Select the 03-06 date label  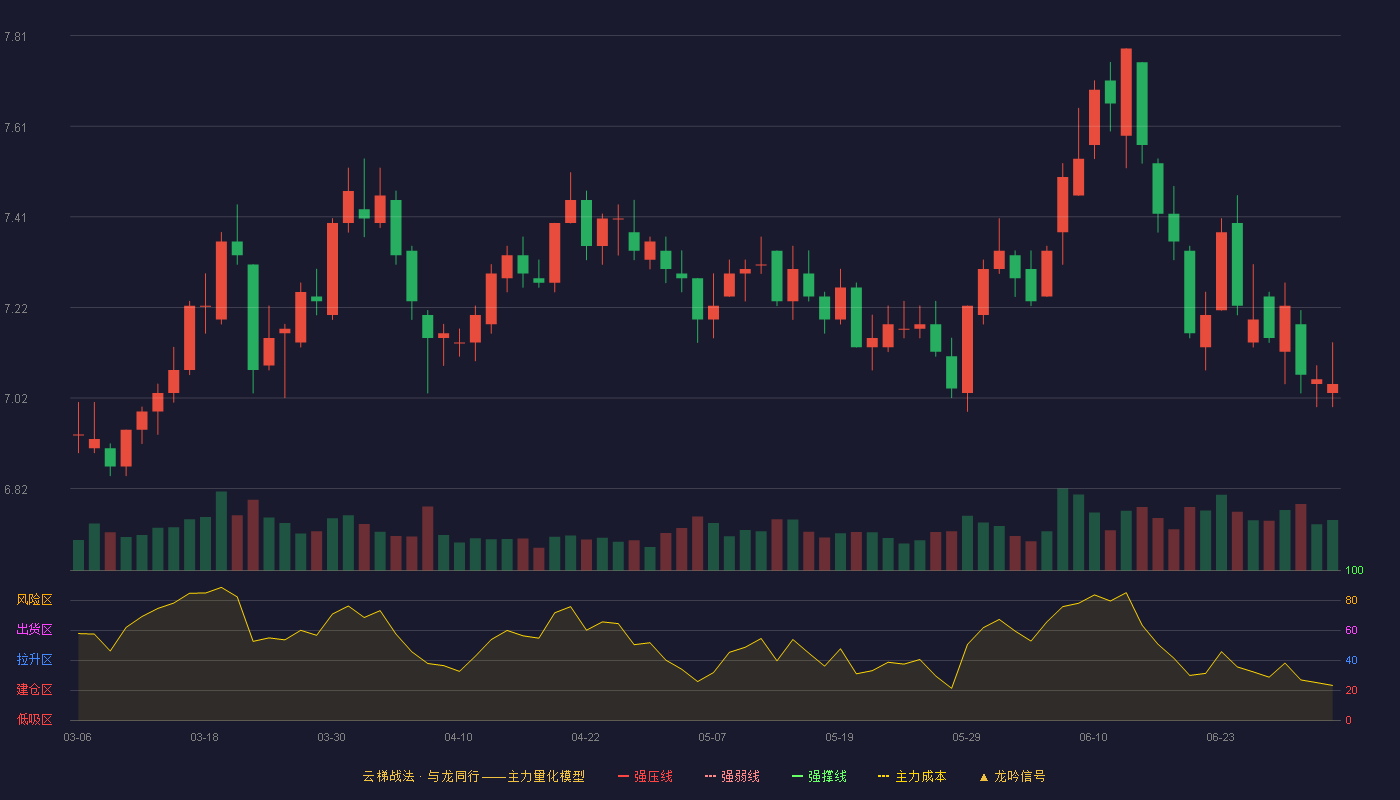click(x=78, y=737)
